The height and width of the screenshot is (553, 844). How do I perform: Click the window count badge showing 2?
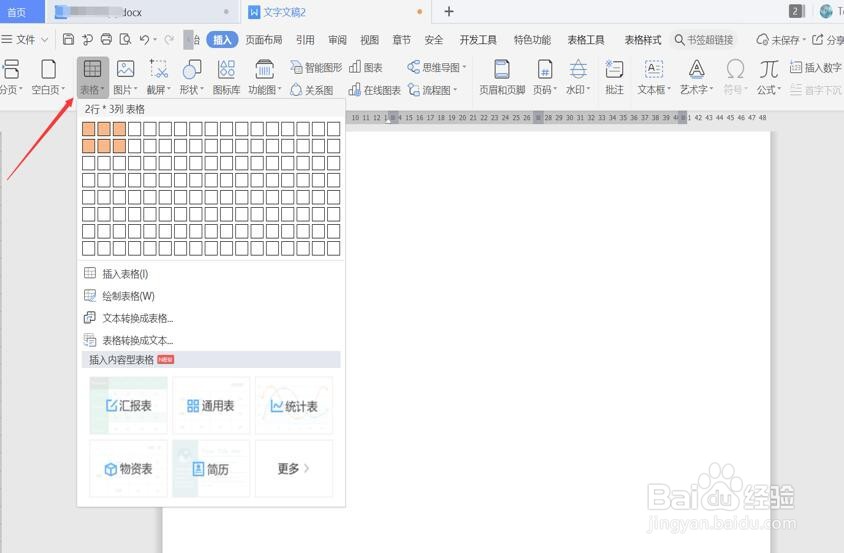(796, 11)
